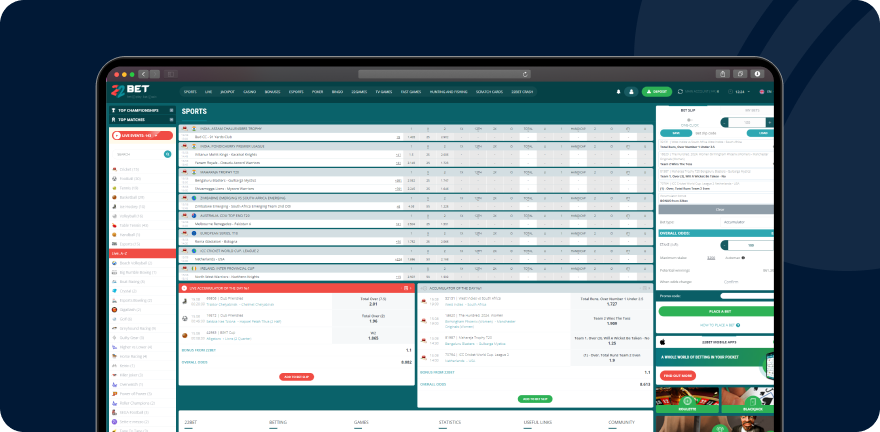Click the Top Championships trophy icon

pos(113,111)
